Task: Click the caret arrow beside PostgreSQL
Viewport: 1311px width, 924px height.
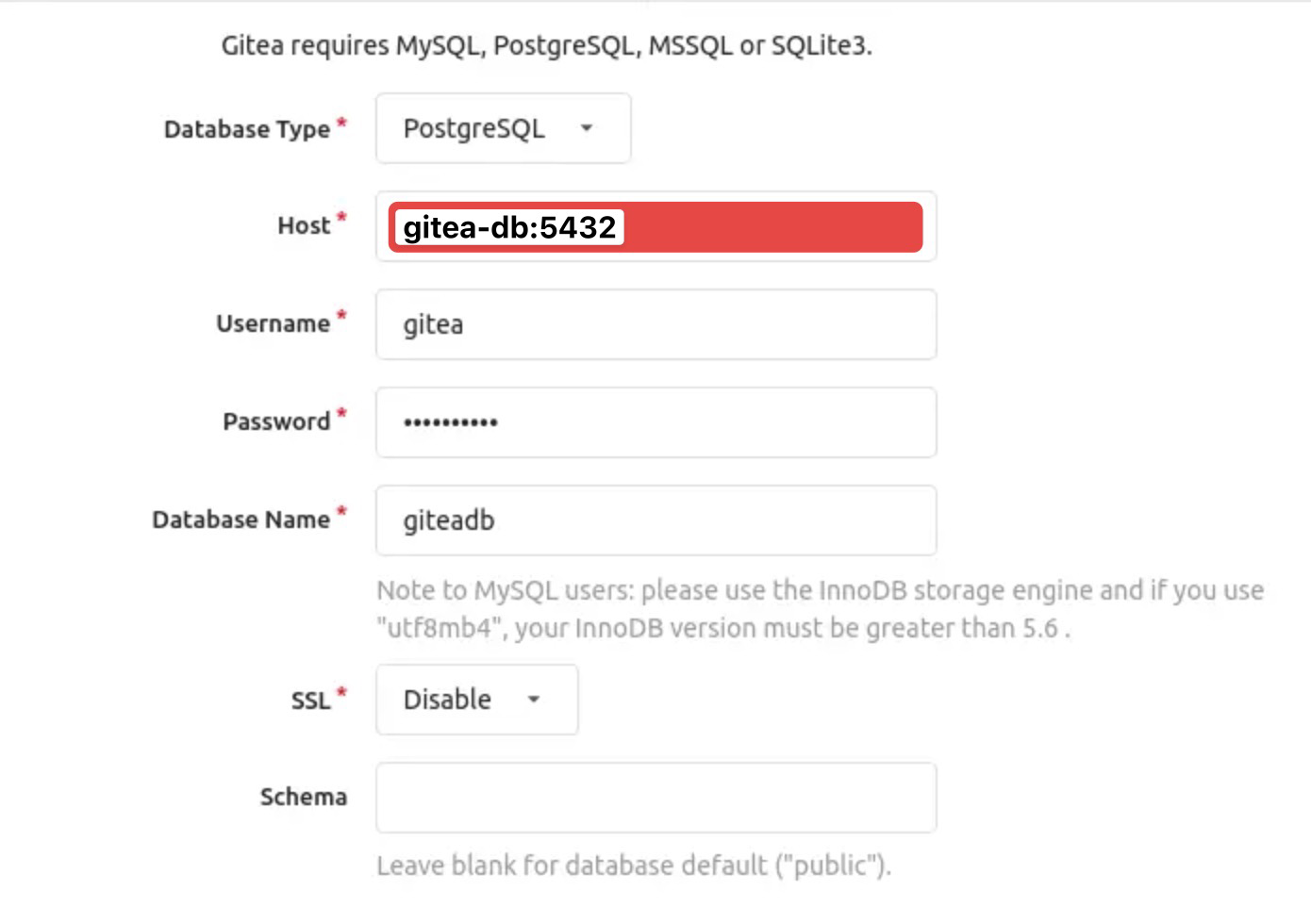Action: (587, 128)
